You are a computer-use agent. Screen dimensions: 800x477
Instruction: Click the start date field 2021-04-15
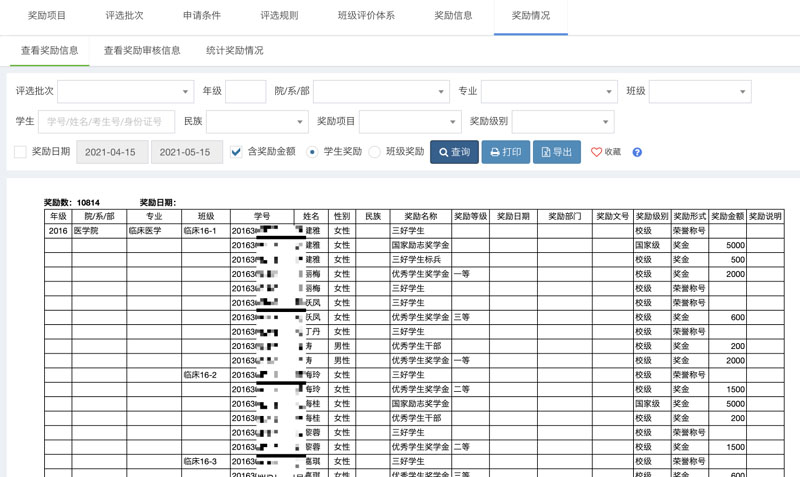(x=111, y=152)
